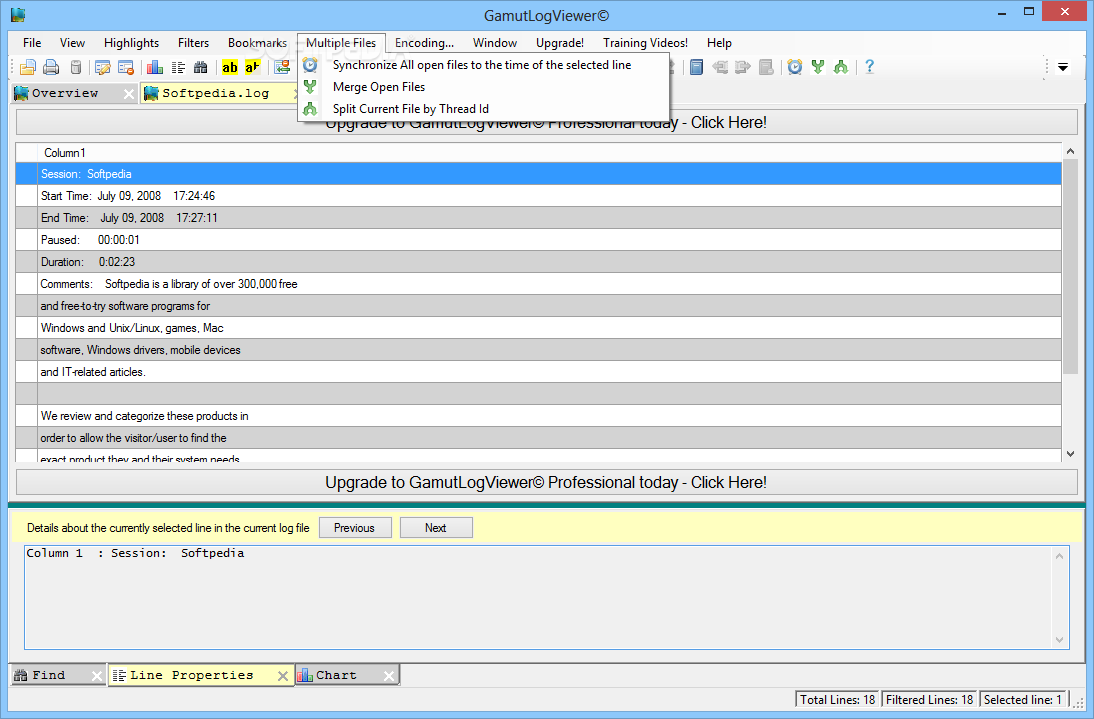
Task: Close the Overview tab
Action: tap(129, 93)
